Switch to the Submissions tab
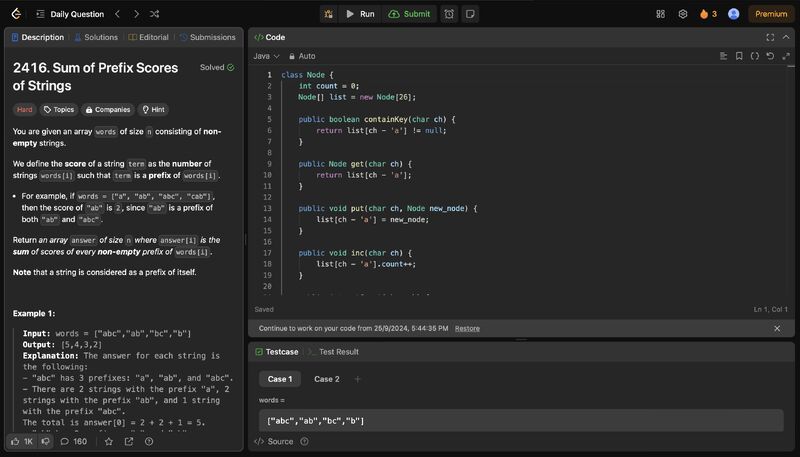This screenshot has height=457, width=800. 208,37
